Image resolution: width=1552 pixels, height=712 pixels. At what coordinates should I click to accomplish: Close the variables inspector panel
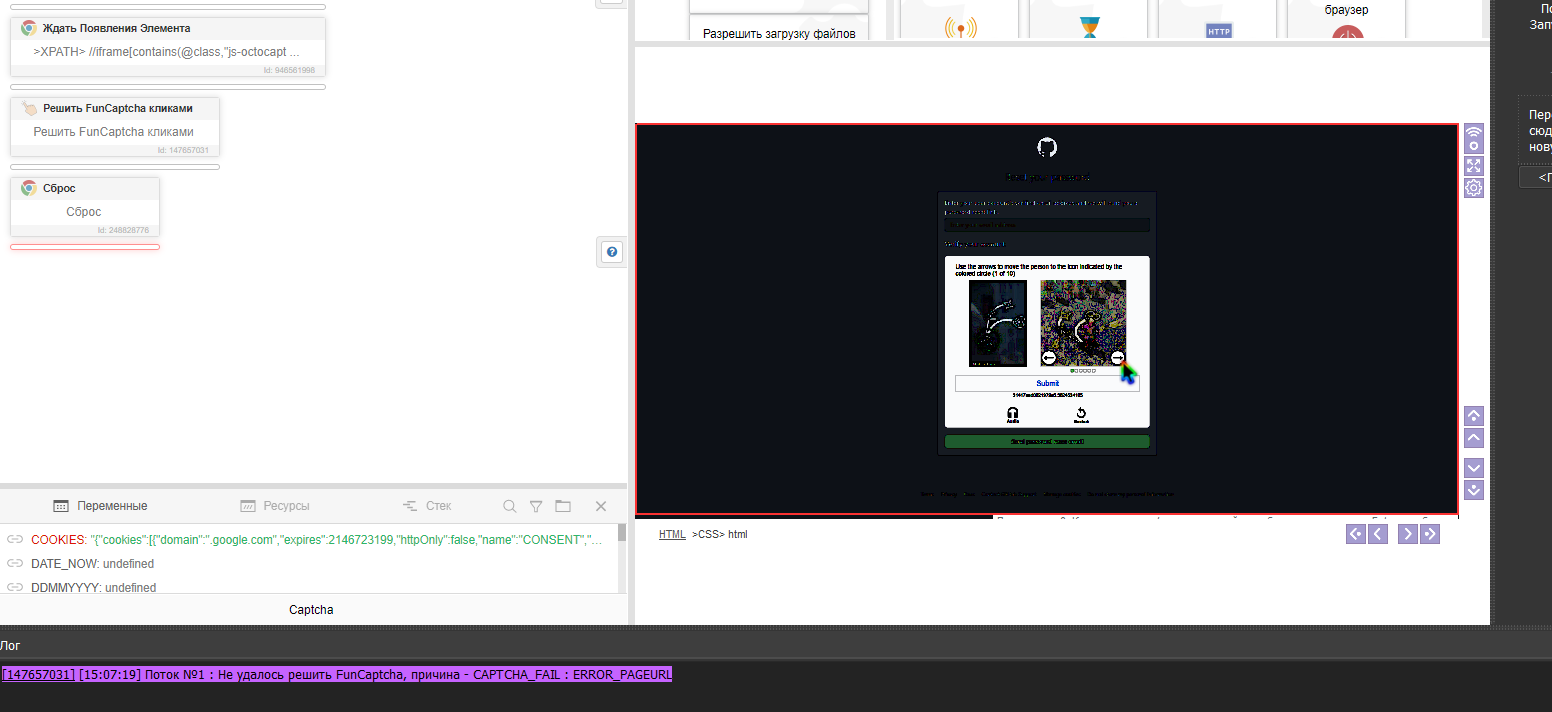click(x=601, y=506)
